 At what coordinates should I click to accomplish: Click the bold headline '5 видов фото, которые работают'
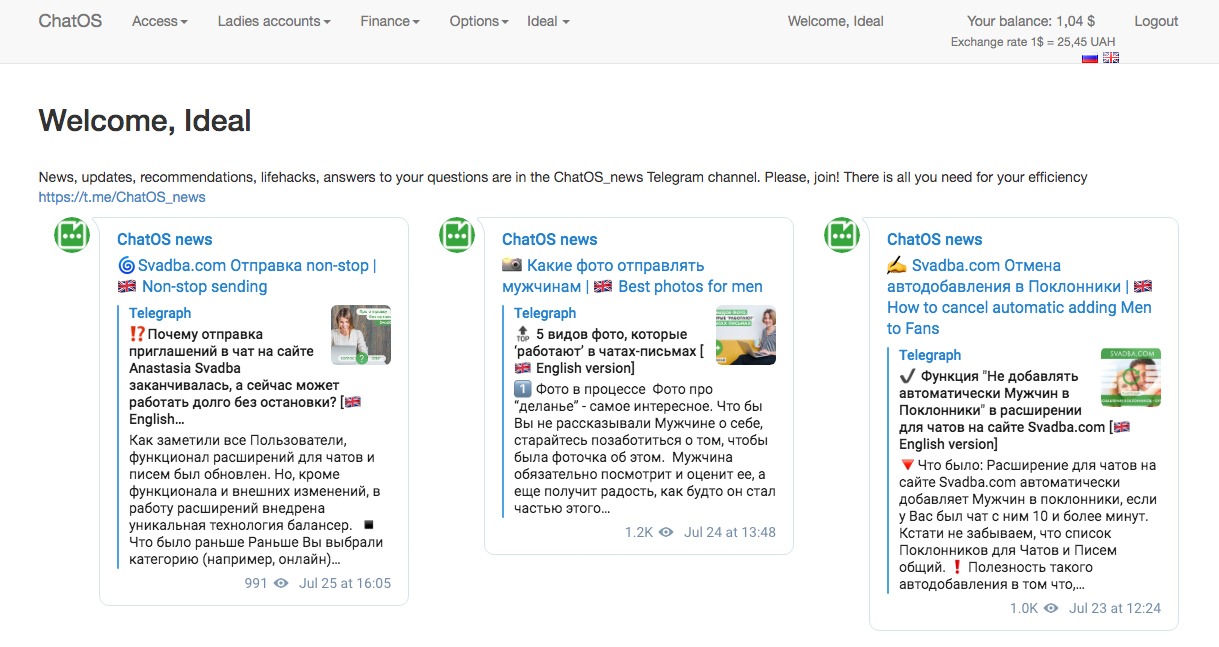pos(609,351)
